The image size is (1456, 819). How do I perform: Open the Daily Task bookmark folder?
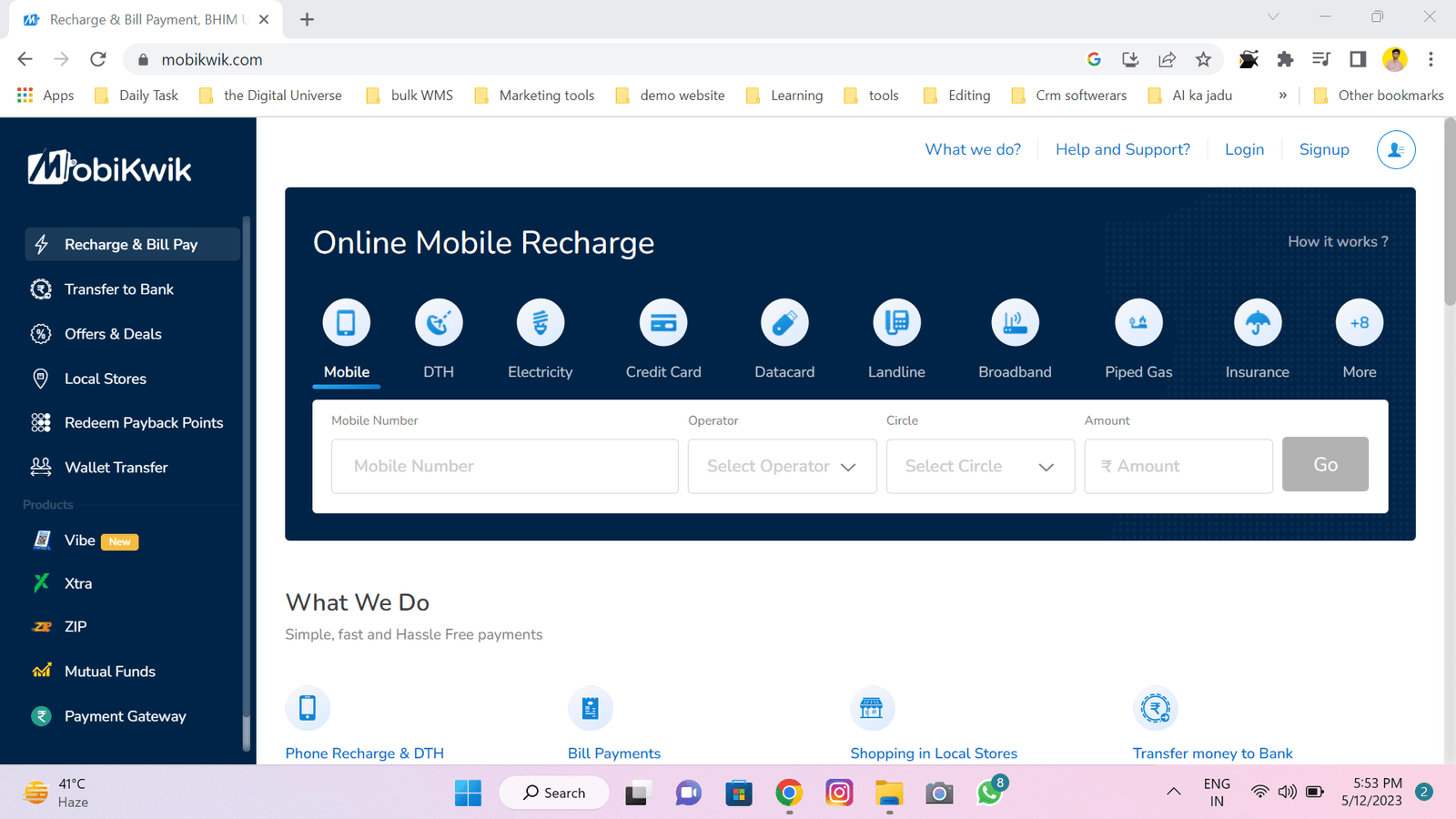tap(136, 96)
